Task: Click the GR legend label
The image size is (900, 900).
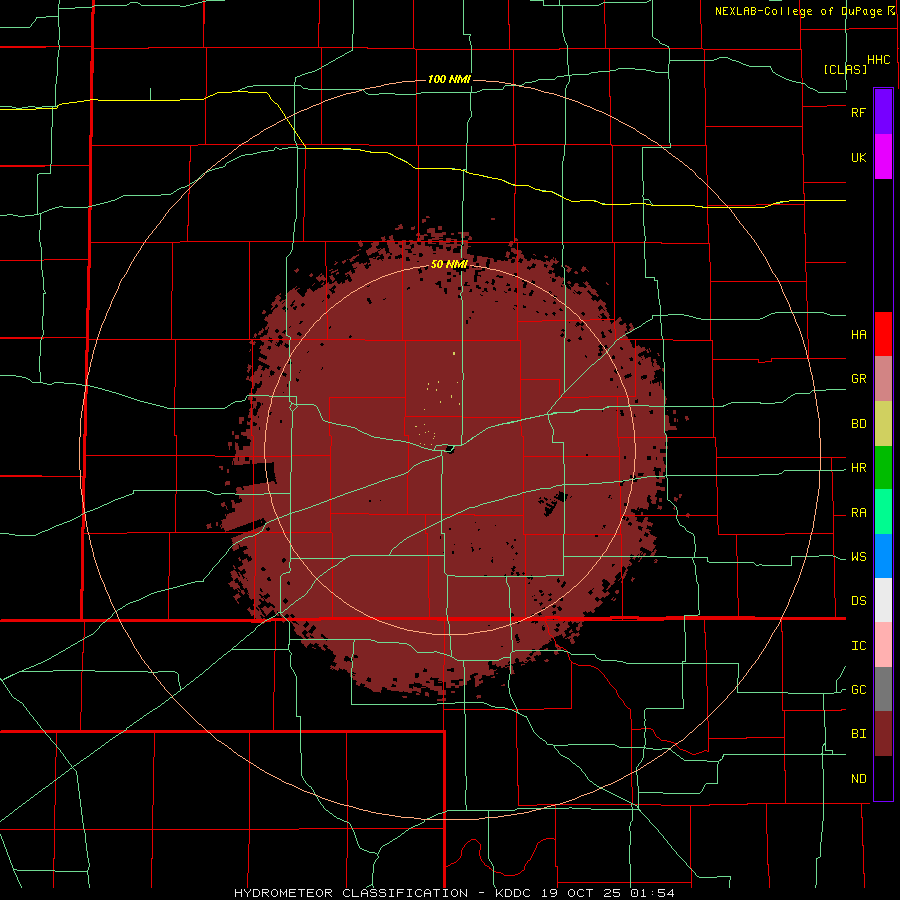Action: (x=858, y=379)
